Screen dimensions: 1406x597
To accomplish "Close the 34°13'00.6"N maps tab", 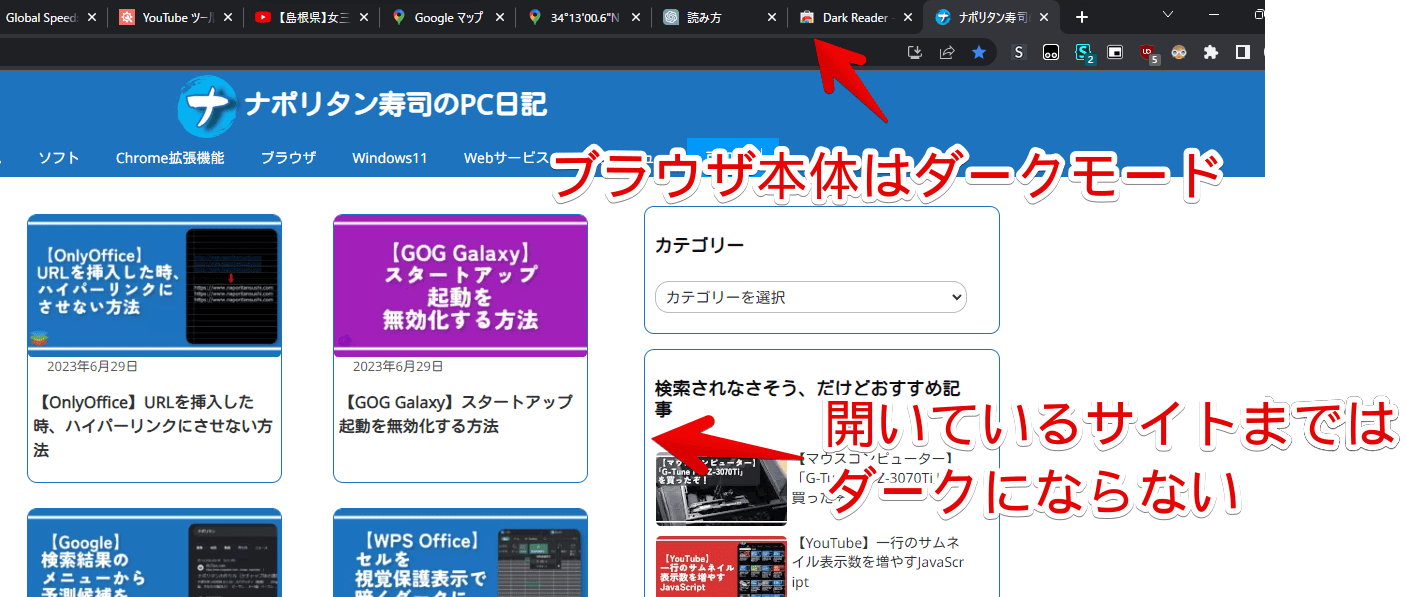I will tap(636, 18).
